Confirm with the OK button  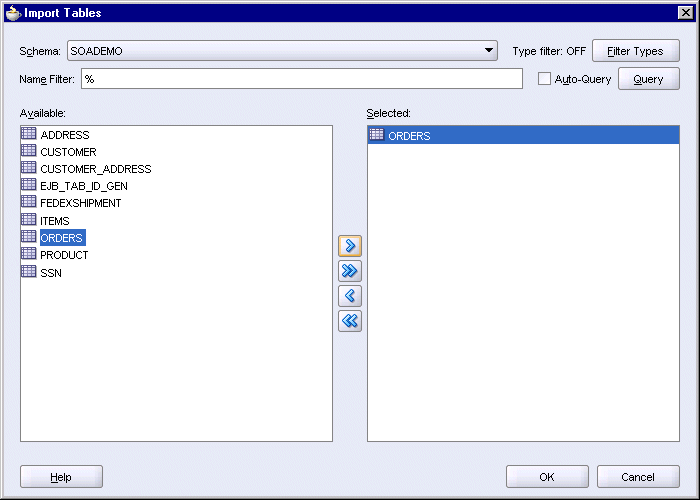point(547,477)
